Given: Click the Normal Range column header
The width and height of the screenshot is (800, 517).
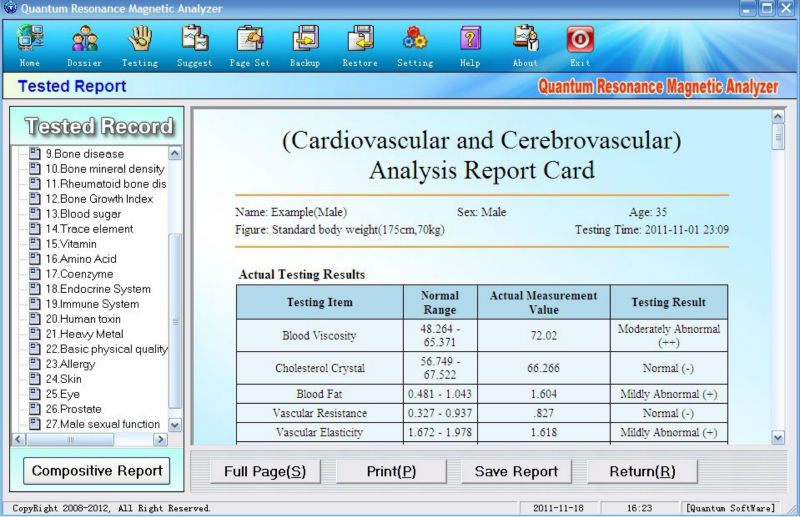Looking at the screenshot, I should pos(440,302).
